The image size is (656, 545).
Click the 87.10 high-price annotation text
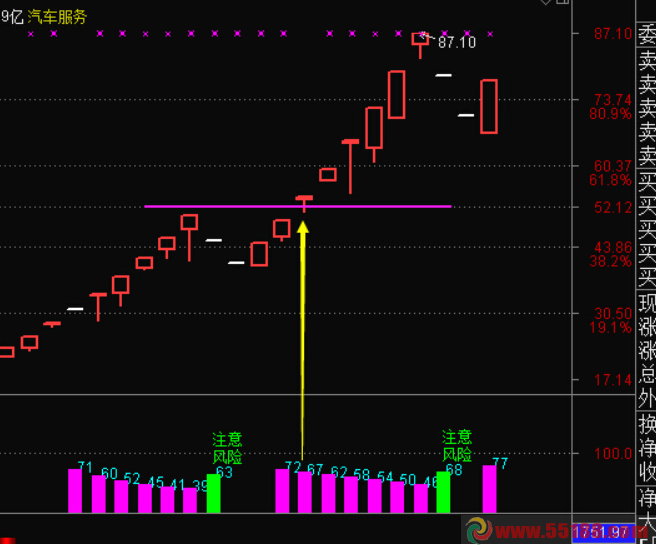click(457, 42)
